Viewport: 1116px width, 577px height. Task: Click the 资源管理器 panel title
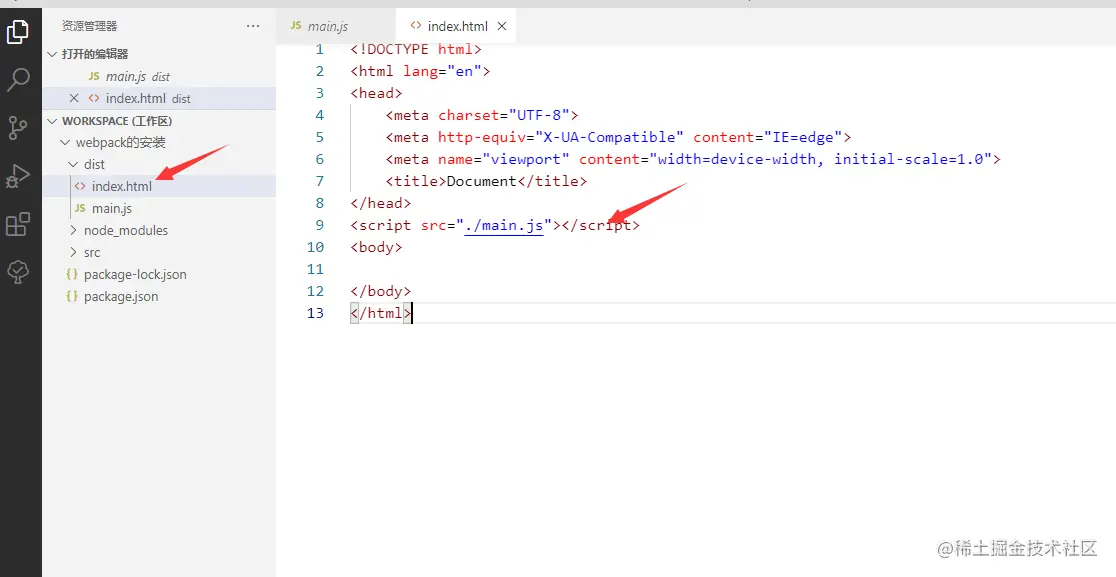[89, 26]
